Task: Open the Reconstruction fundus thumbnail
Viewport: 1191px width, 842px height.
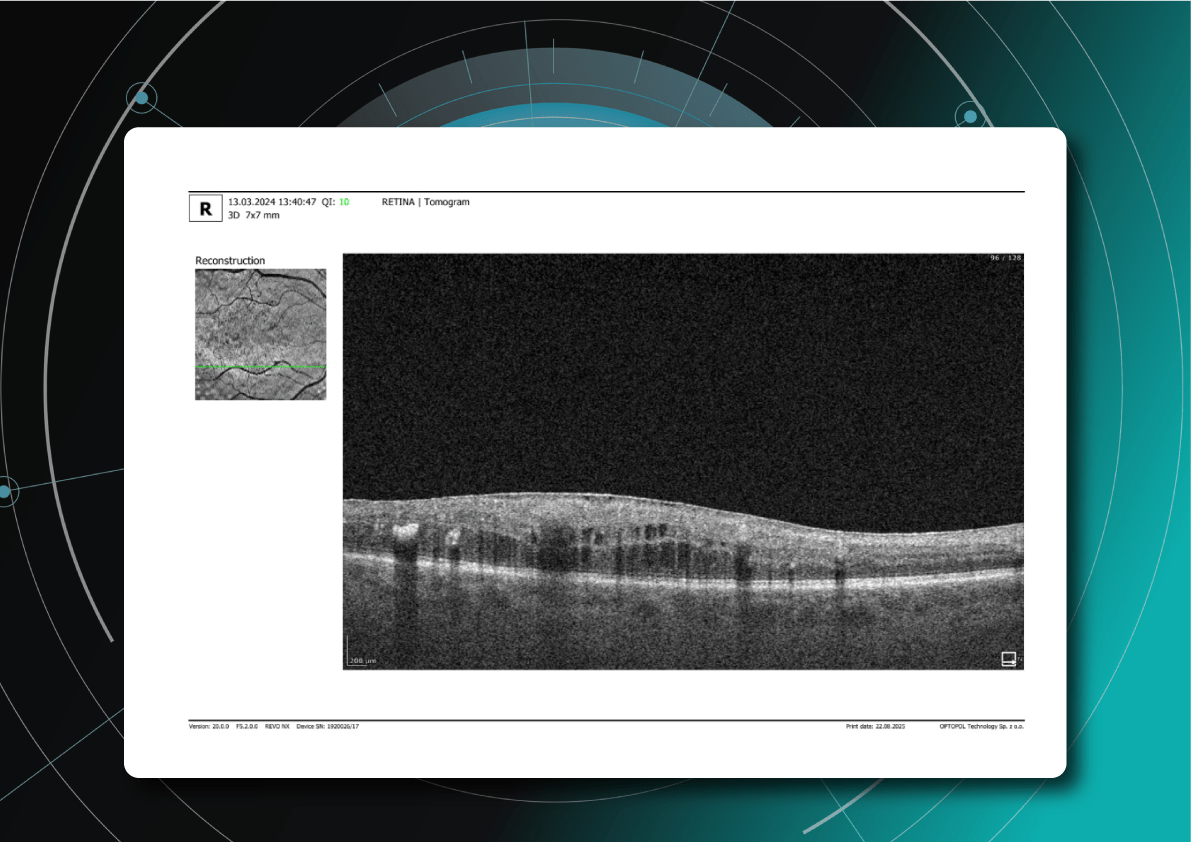Action: (260, 334)
